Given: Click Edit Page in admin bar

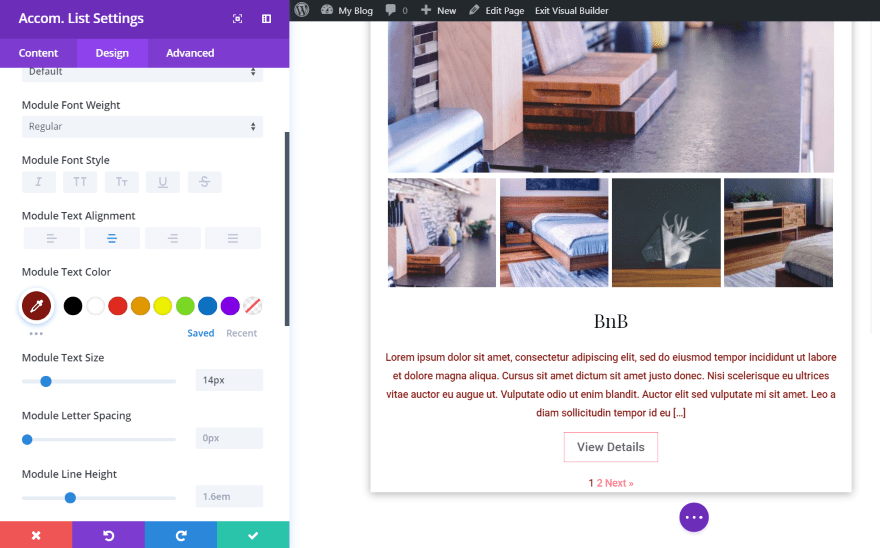Looking at the screenshot, I should (x=497, y=10).
